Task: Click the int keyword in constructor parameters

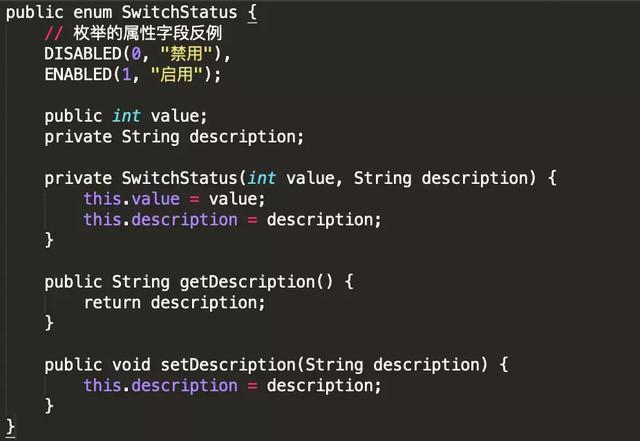Action: click(262, 178)
